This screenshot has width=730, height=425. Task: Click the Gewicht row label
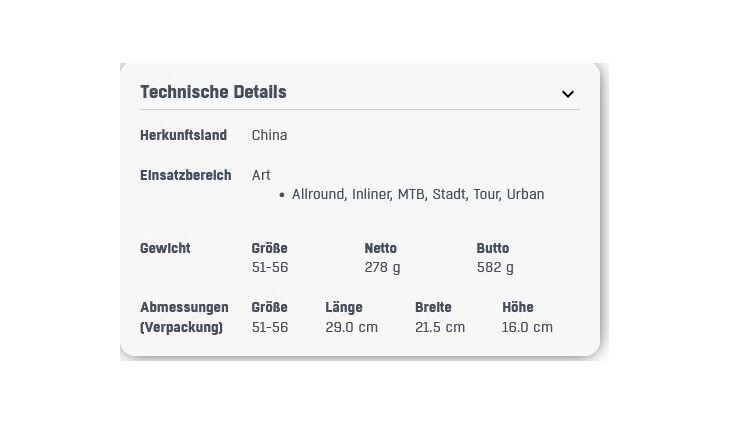165,248
